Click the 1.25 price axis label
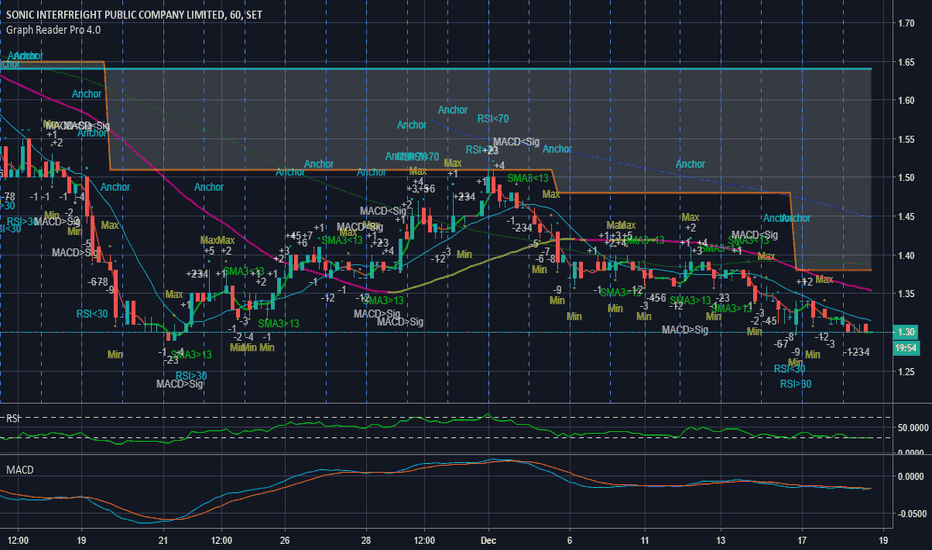932x550 pixels. point(906,372)
